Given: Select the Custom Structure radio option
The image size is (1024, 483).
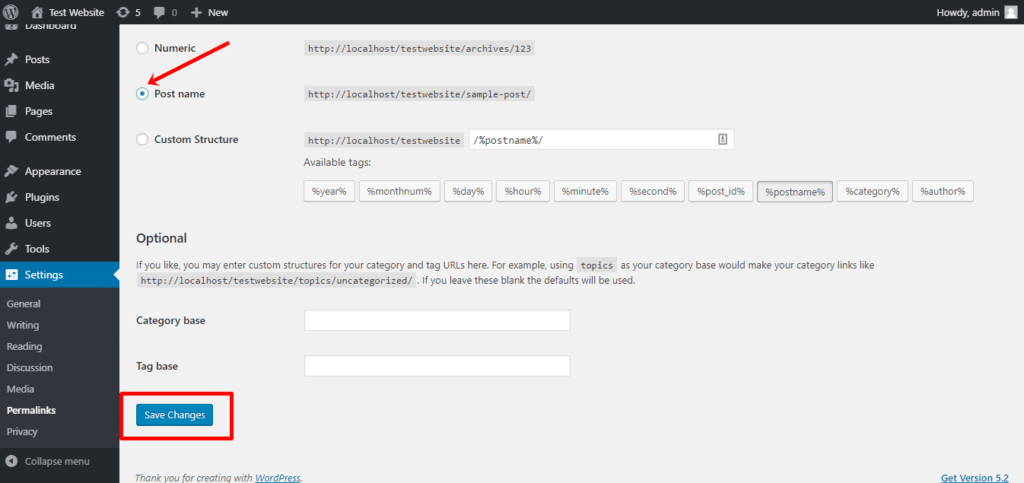Looking at the screenshot, I should pos(142,140).
